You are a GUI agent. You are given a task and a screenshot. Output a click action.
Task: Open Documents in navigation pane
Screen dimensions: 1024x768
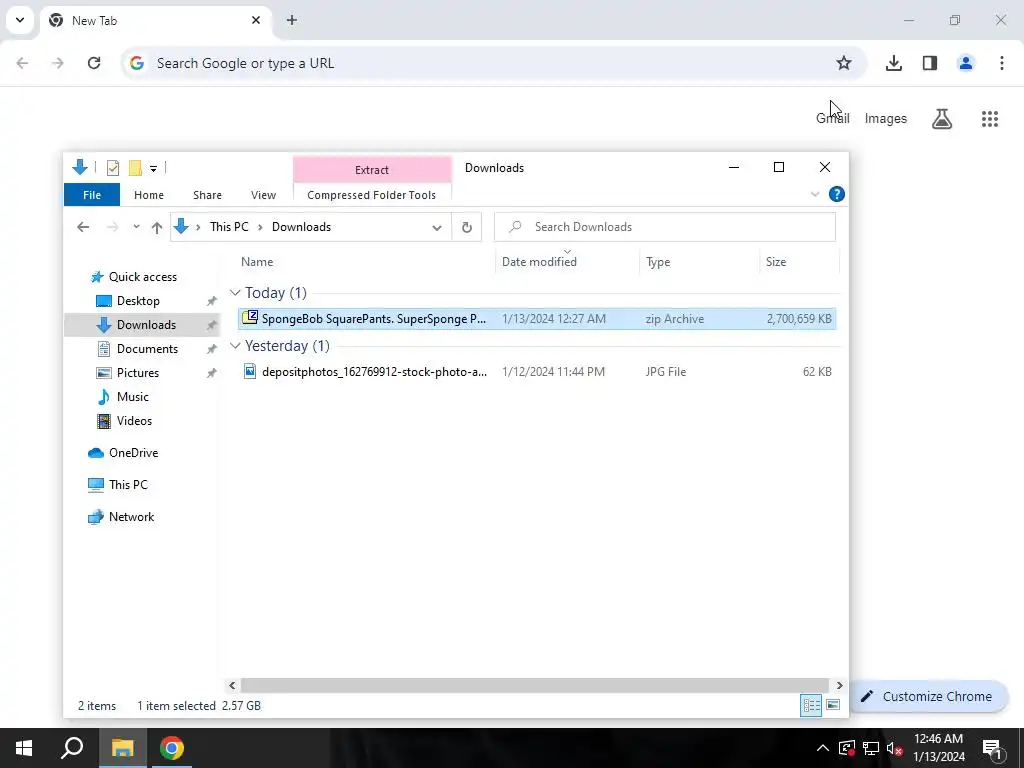[x=147, y=349]
